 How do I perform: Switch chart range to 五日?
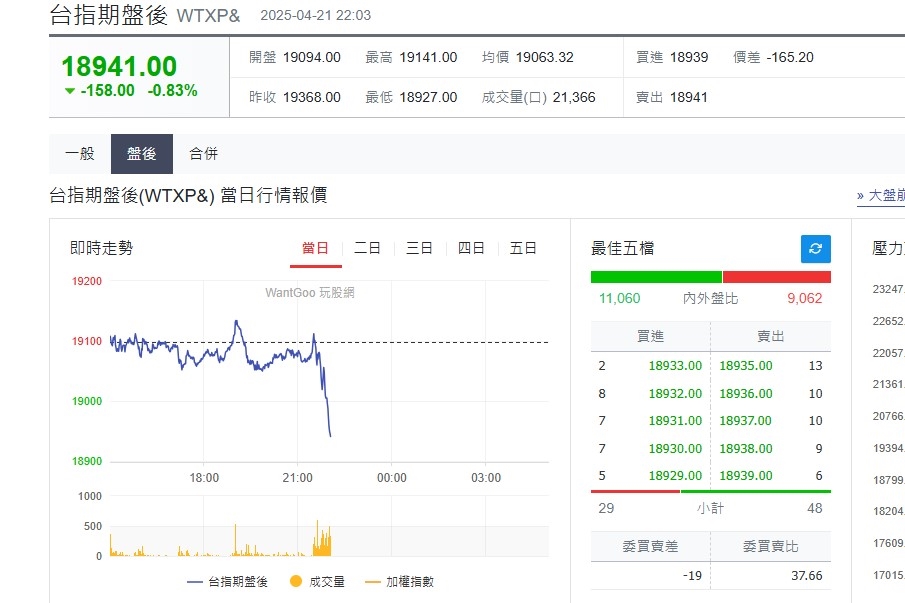523,248
